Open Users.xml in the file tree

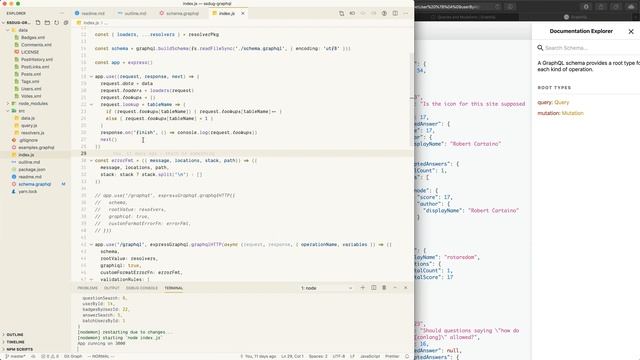(31, 89)
